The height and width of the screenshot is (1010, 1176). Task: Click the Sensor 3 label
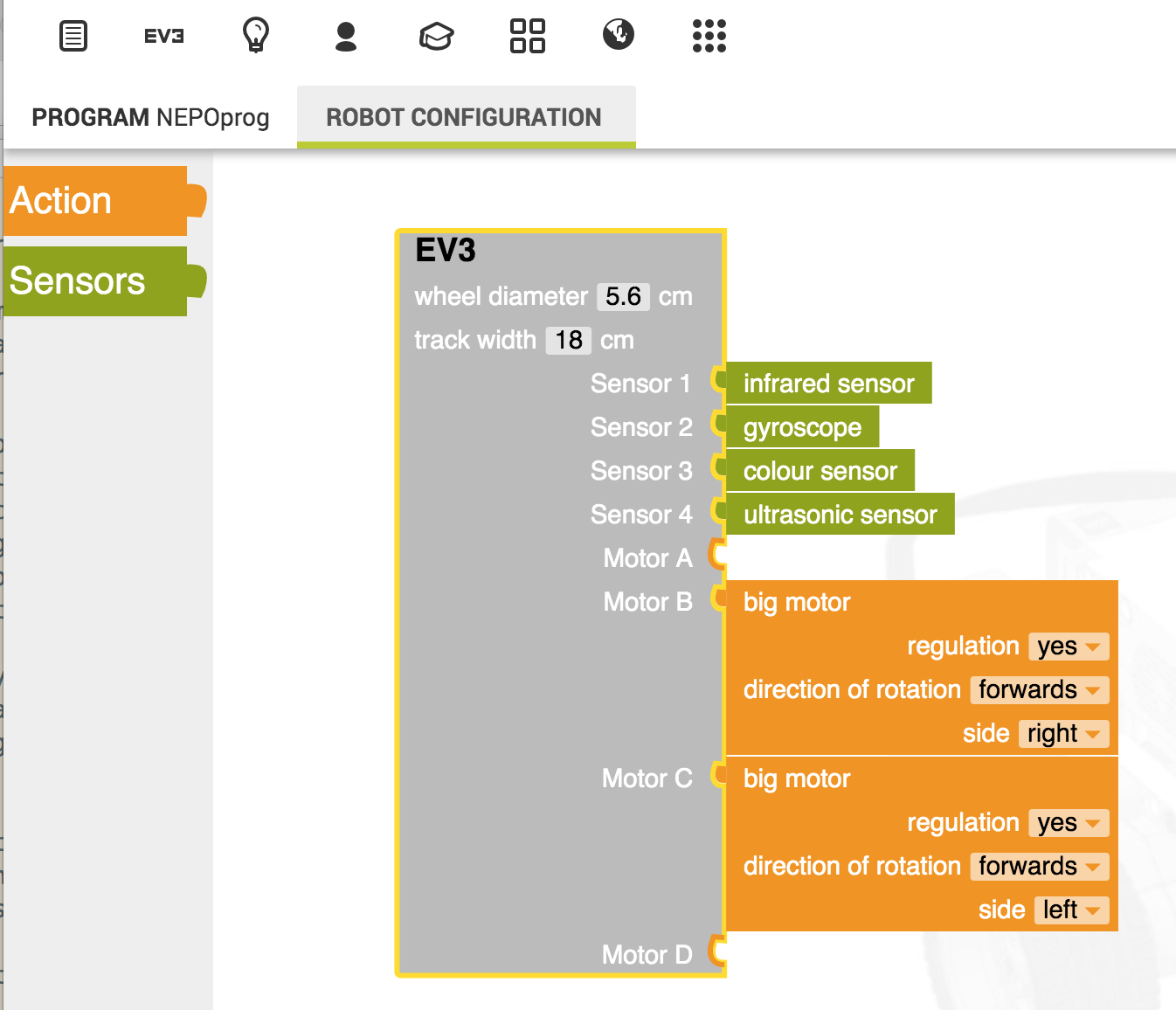click(641, 471)
